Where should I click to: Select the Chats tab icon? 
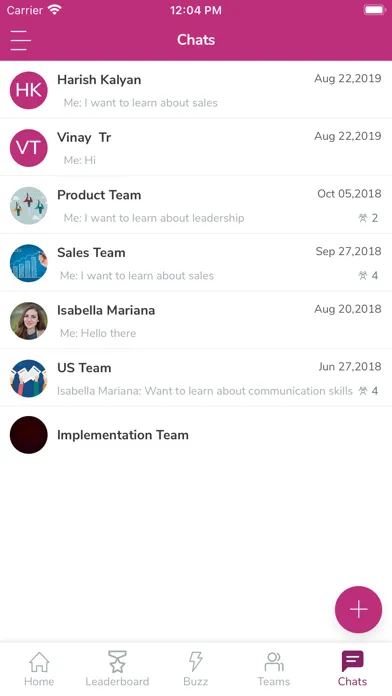point(352,661)
